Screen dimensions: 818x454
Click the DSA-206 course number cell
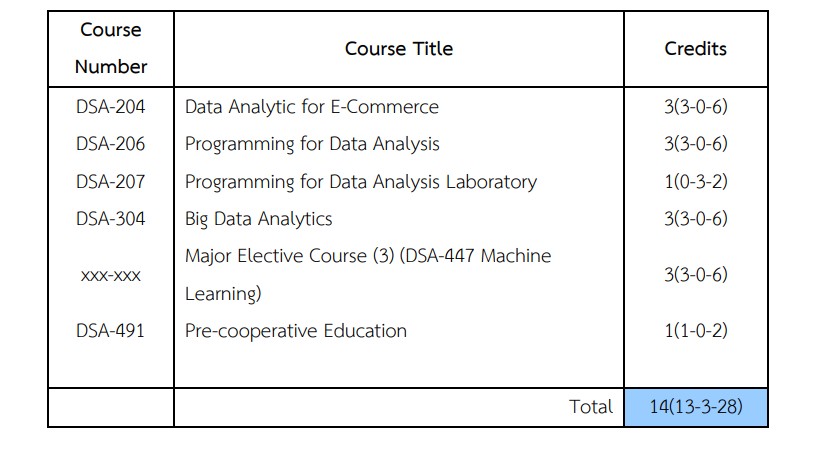pyautogui.click(x=111, y=144)
